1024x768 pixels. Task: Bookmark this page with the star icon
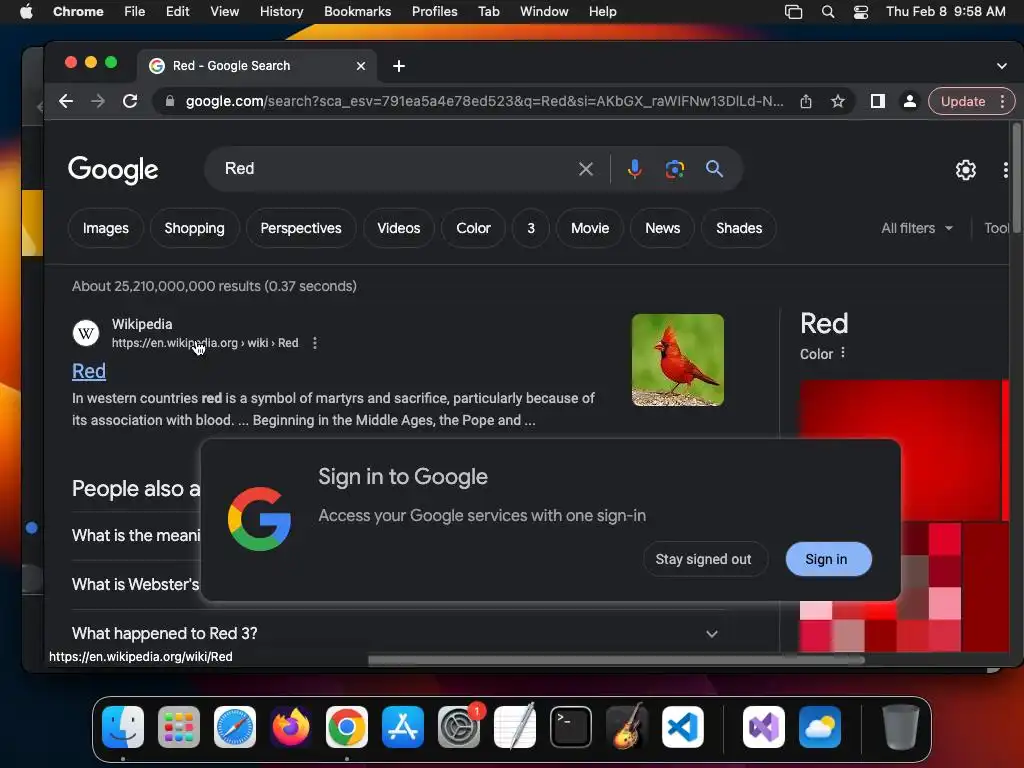(x=838, y=101)
